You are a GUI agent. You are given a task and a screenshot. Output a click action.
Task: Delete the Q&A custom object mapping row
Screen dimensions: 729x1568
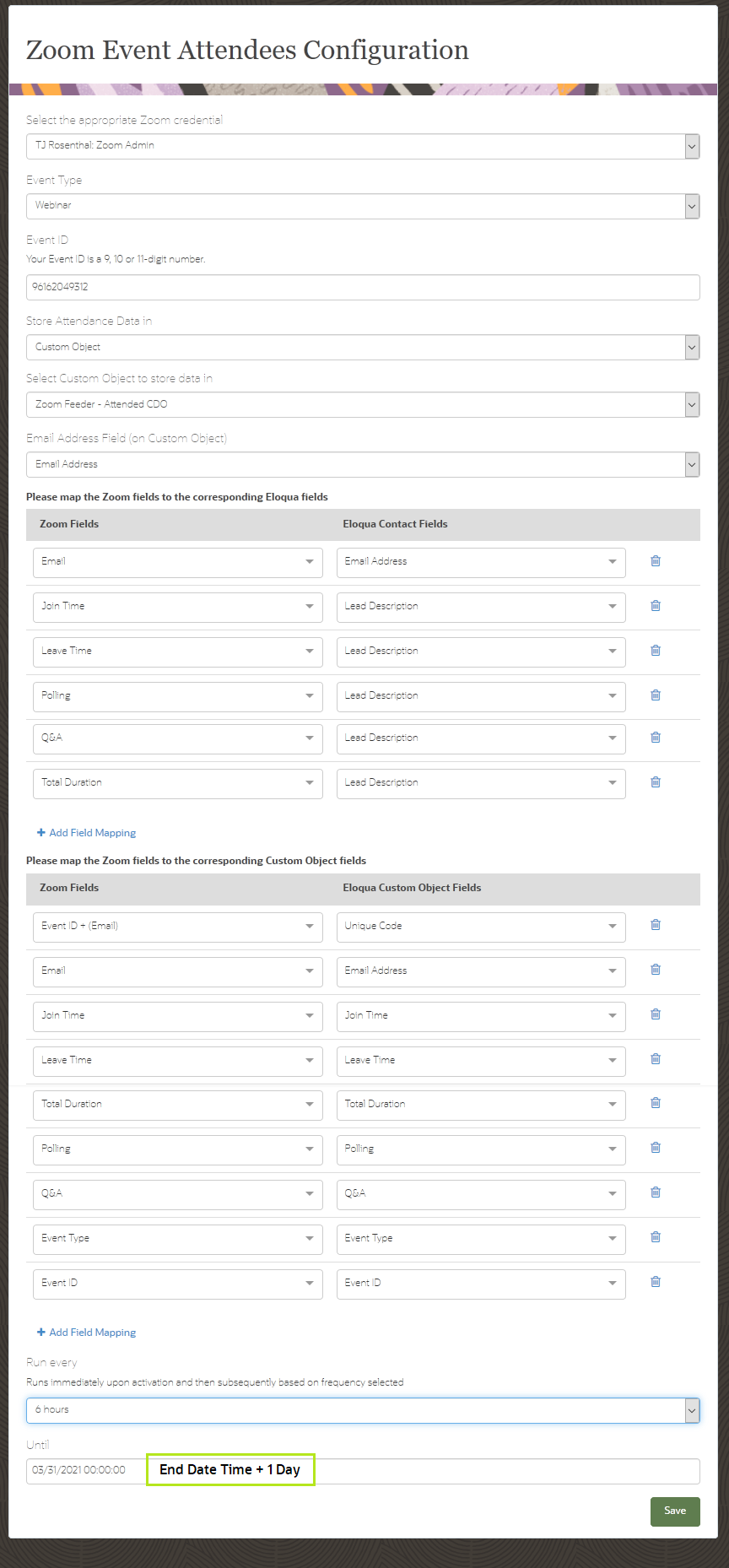pyautogui.click(x=656, y=1192)
